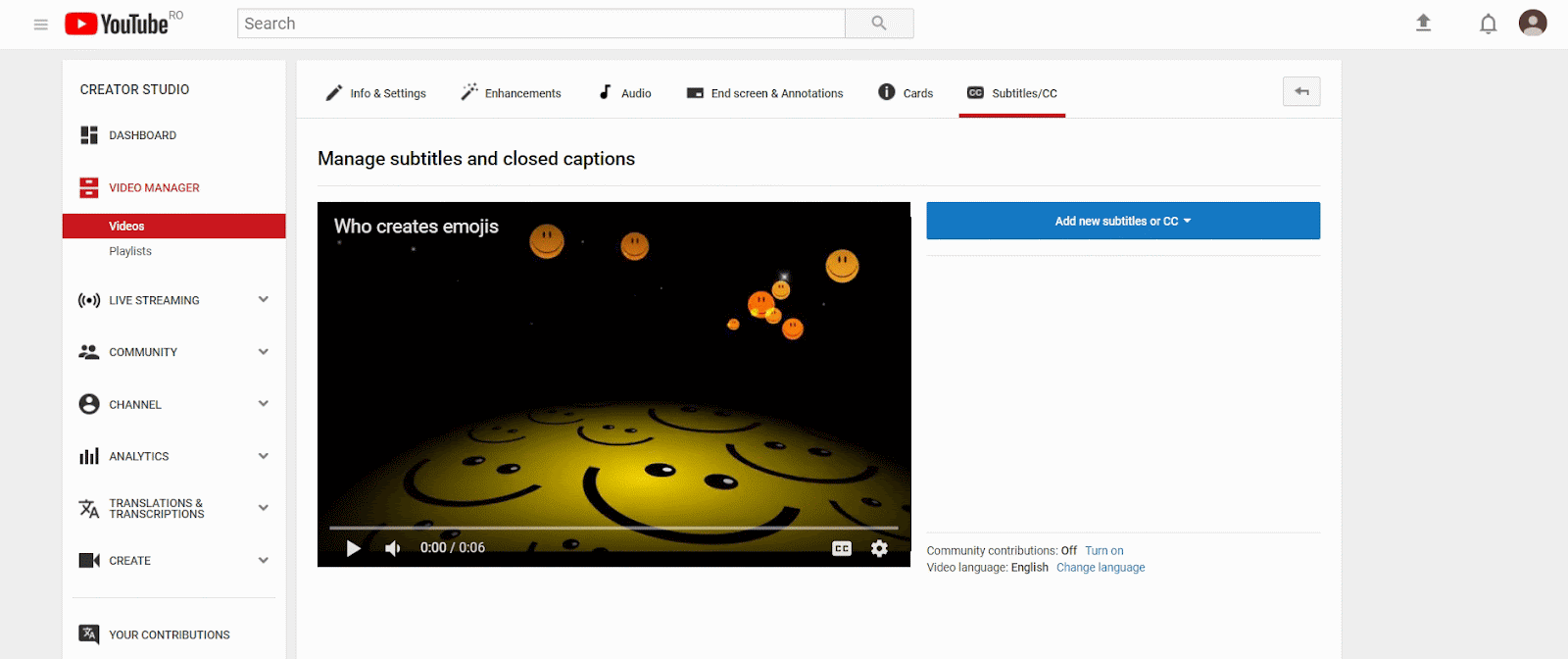The height and width of the screenshot is (659, 1568).
Task: Open the video player settings gear
Action: (x=879, y=548)
